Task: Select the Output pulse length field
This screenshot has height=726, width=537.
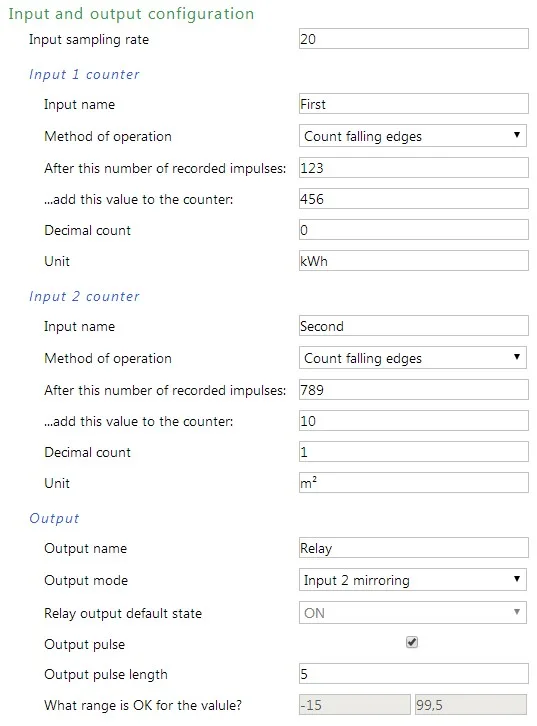Action: coord(413,674)
